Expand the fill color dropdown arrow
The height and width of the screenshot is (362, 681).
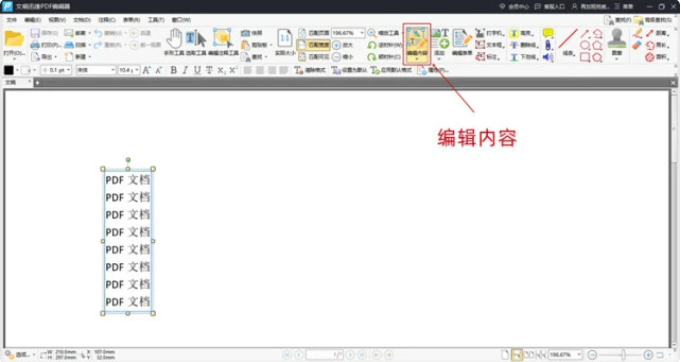click(x=34, y=70)
